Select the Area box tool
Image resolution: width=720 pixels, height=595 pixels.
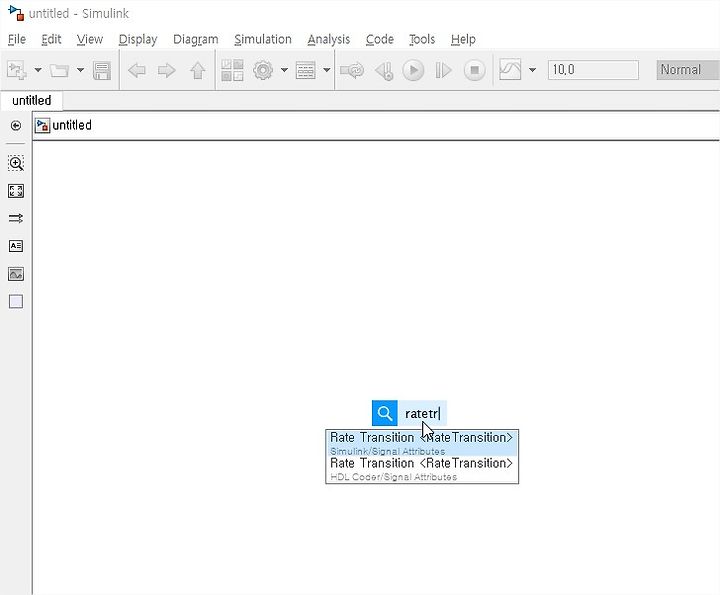coord(16,302)
